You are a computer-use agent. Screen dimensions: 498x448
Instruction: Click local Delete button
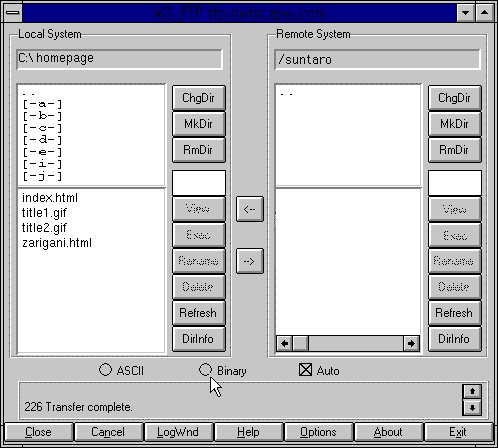[199, 287]
